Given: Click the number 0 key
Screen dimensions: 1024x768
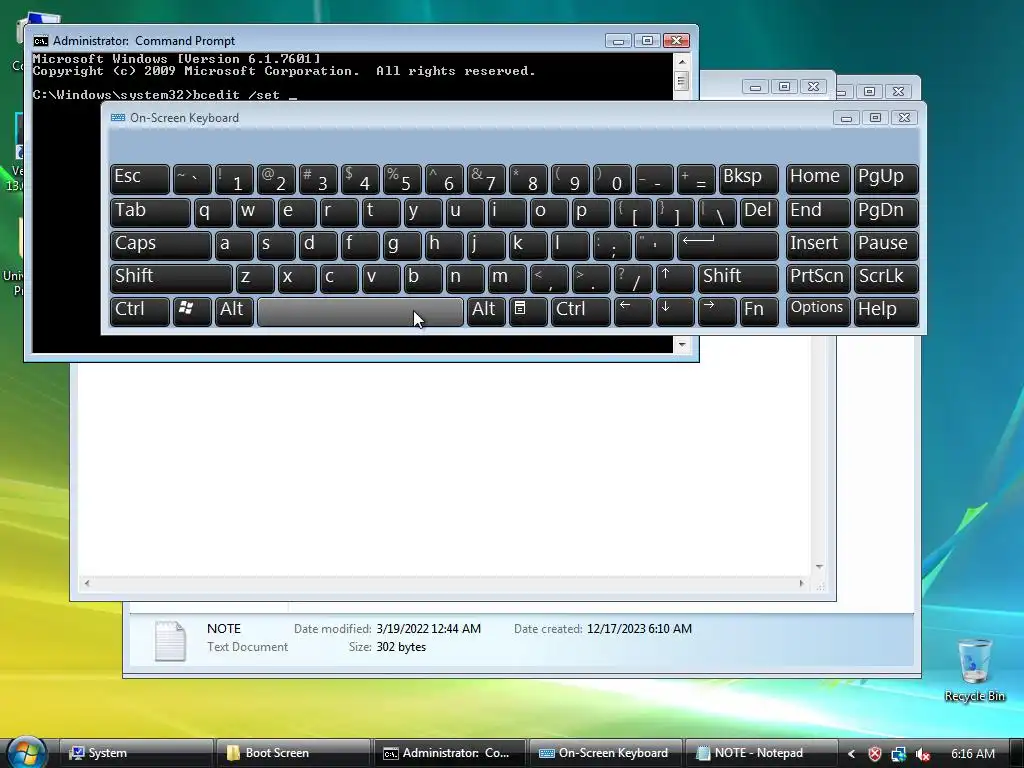Looking at the screenshot, I should click(612, 179).
